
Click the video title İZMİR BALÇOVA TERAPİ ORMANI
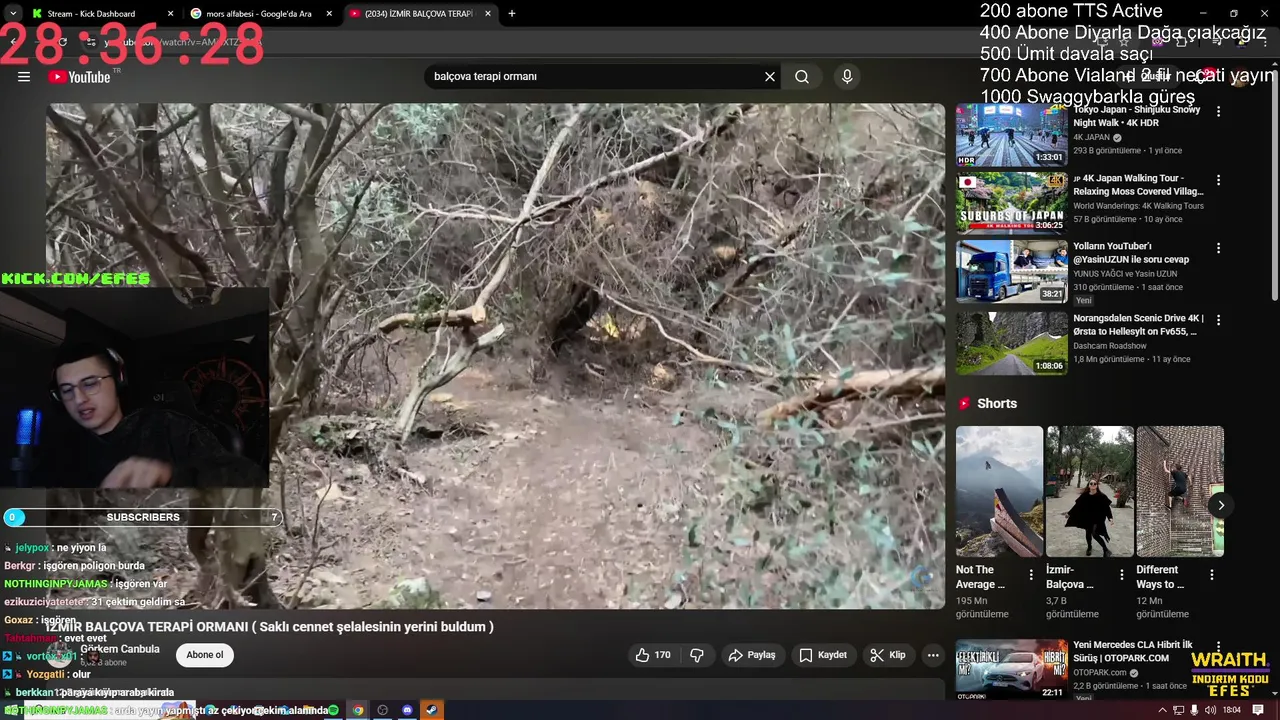[x=270, y=627]
